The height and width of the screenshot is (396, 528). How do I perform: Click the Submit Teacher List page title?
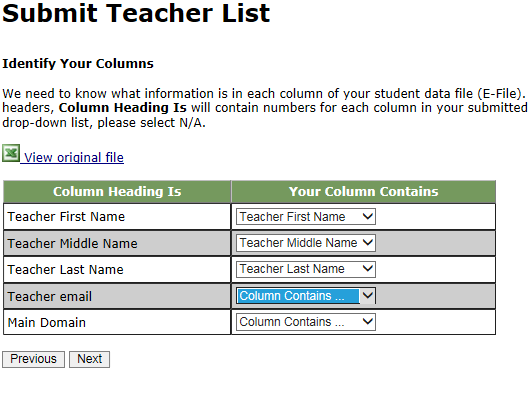[136, 13]
